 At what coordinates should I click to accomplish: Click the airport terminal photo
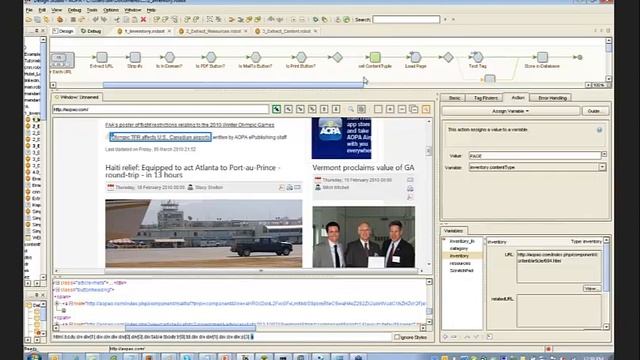(x=204, y=233)
